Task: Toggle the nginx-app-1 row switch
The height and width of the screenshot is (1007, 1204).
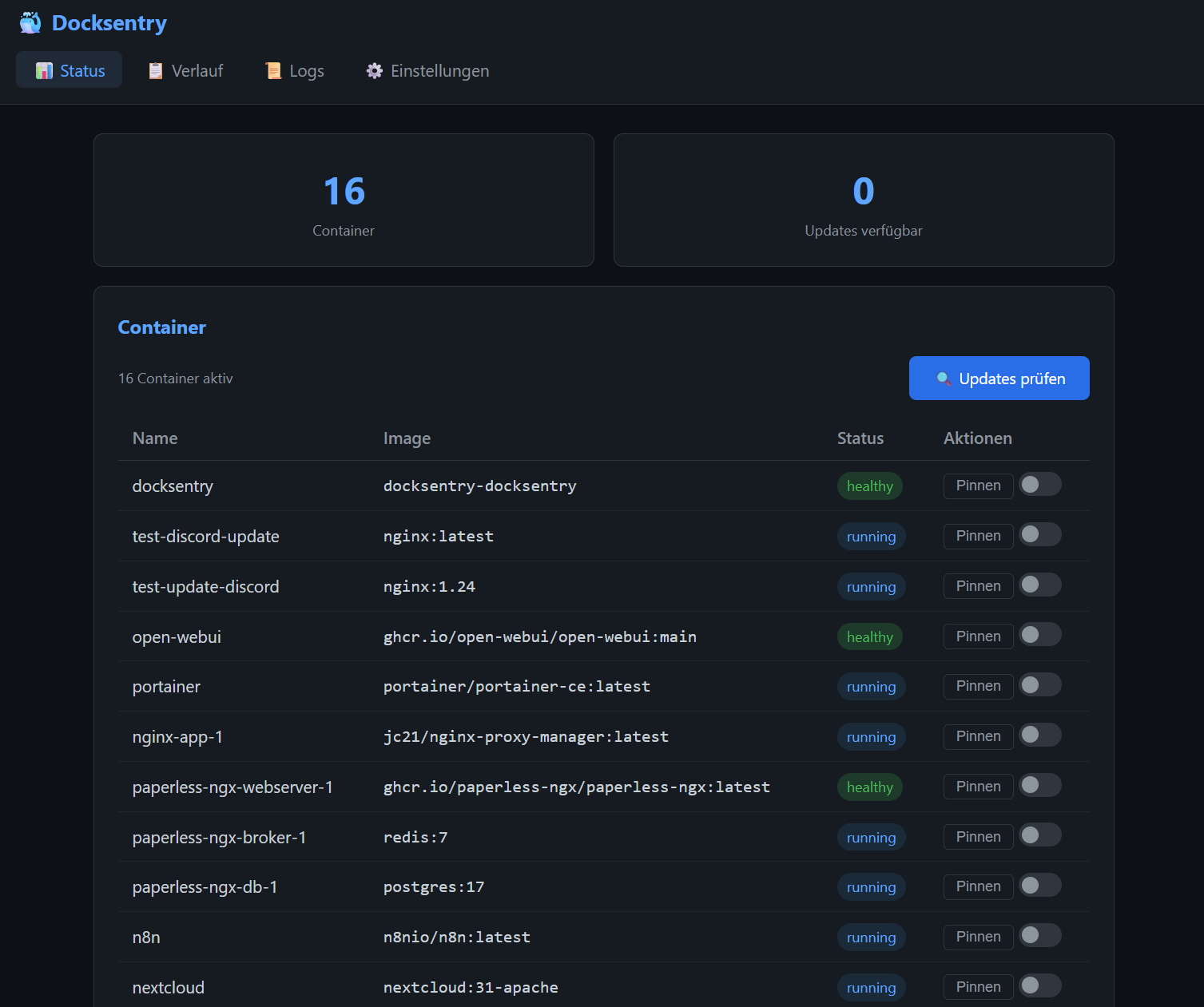Action: [1040, 735]
